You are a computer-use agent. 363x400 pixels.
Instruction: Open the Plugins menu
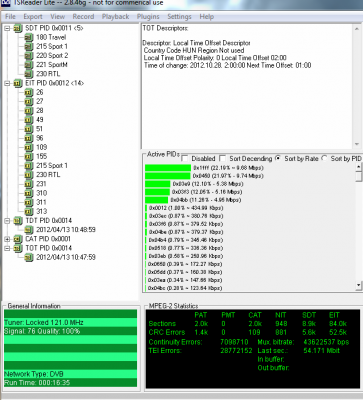tap(148, 17)
